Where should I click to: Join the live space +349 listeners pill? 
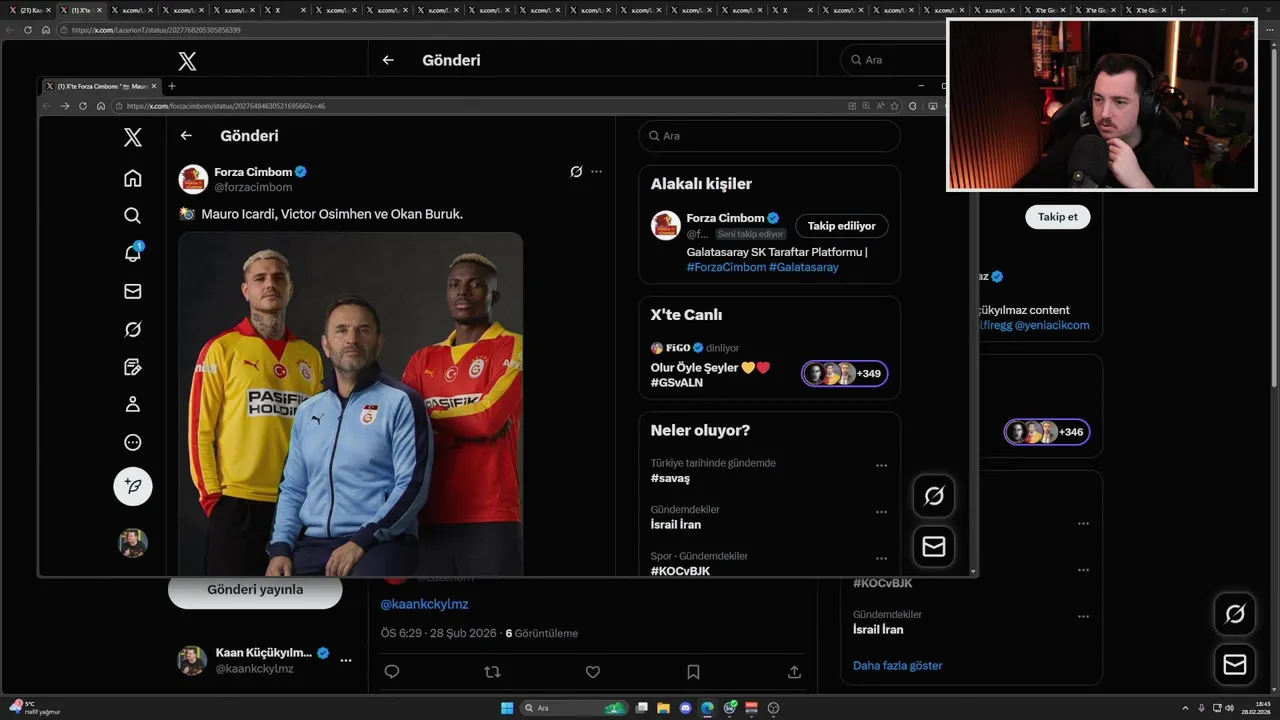[x=844, y=374]
